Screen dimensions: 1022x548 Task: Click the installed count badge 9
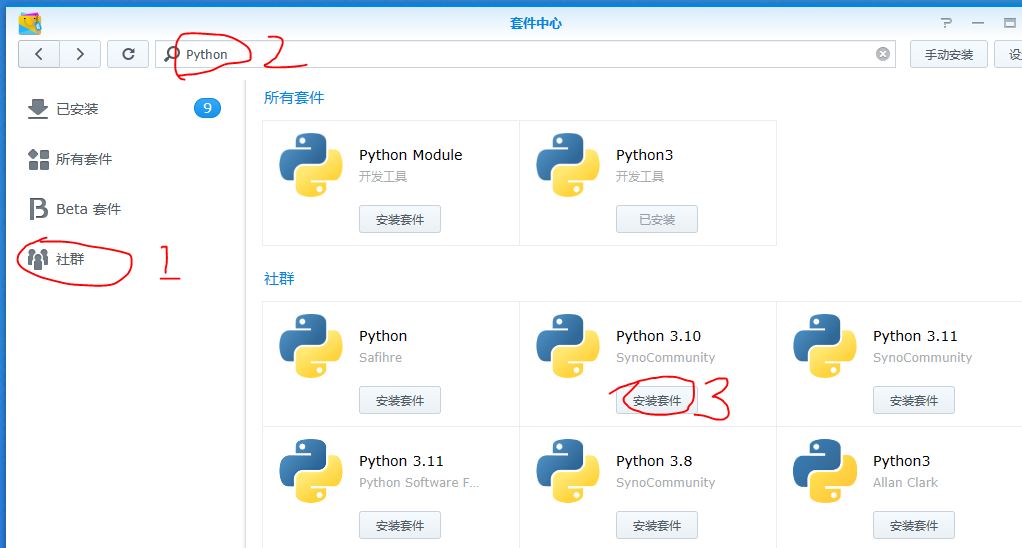(x=207, y=108)
